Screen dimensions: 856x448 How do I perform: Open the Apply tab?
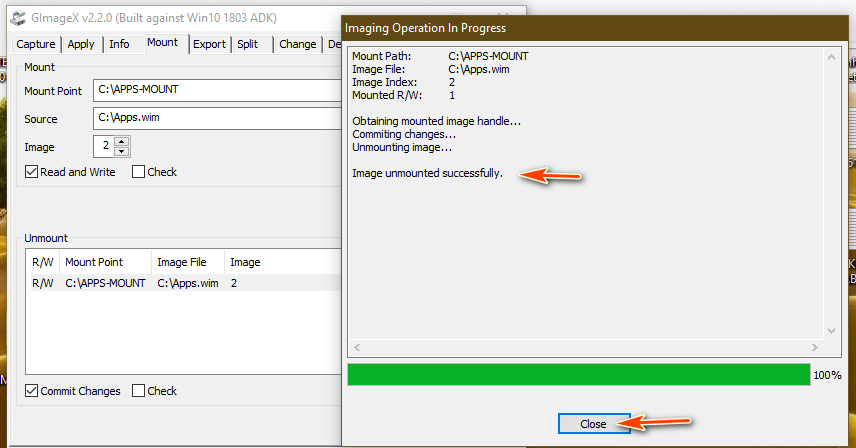pyautogui.click(x=81, y=44)
